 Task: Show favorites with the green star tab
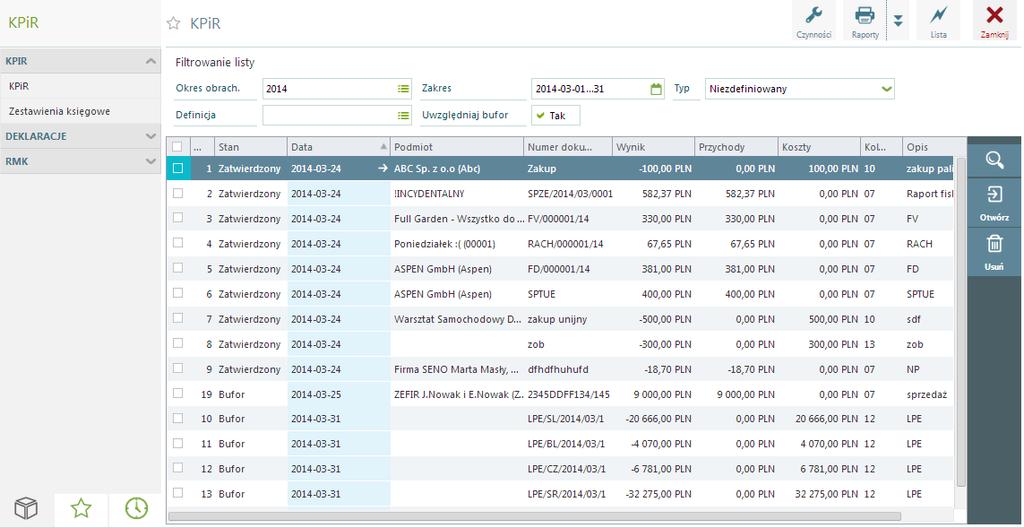click(81, 508)
